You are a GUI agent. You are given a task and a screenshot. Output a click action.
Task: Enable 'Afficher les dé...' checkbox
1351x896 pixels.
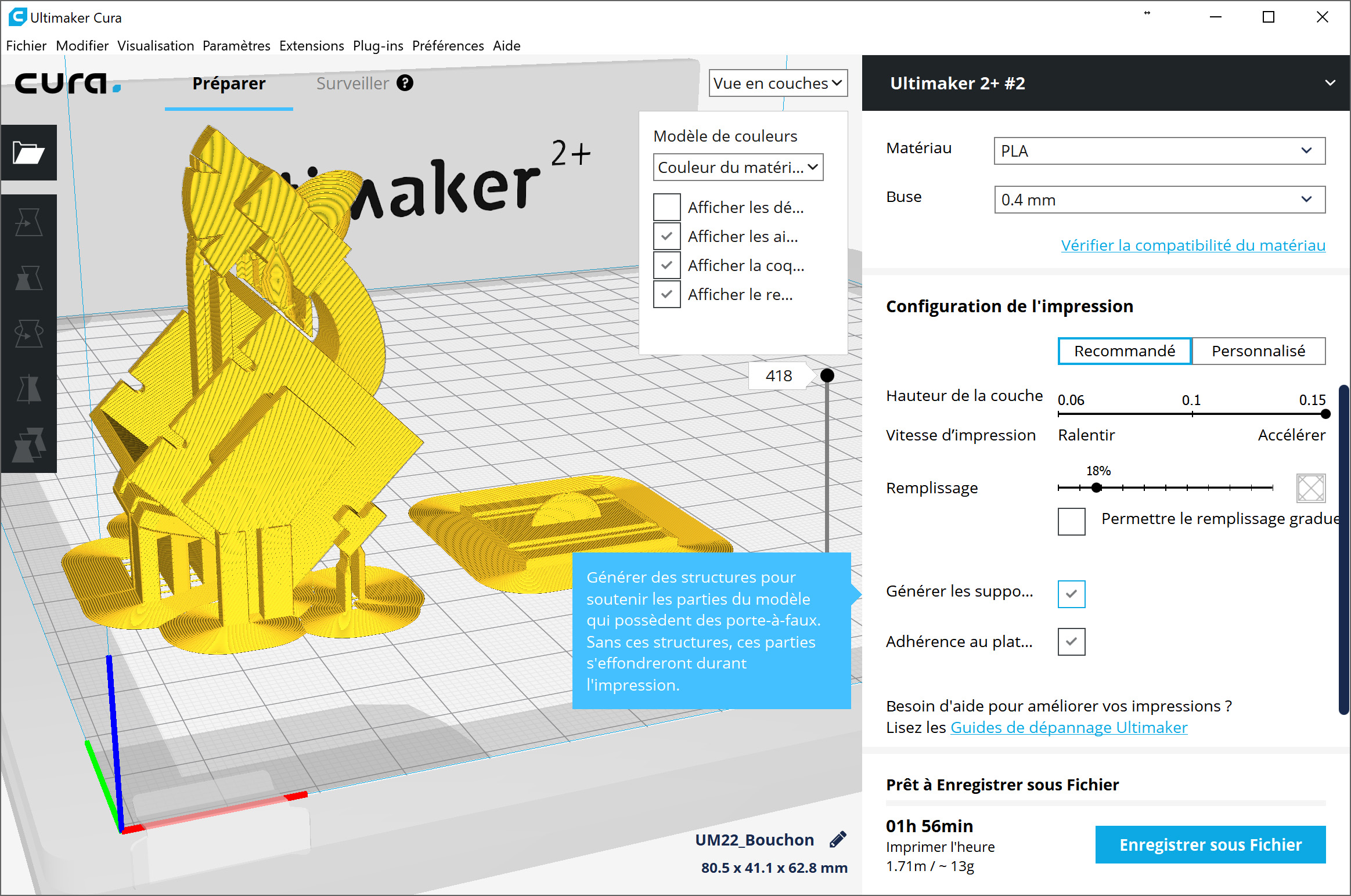click(667, 207)
